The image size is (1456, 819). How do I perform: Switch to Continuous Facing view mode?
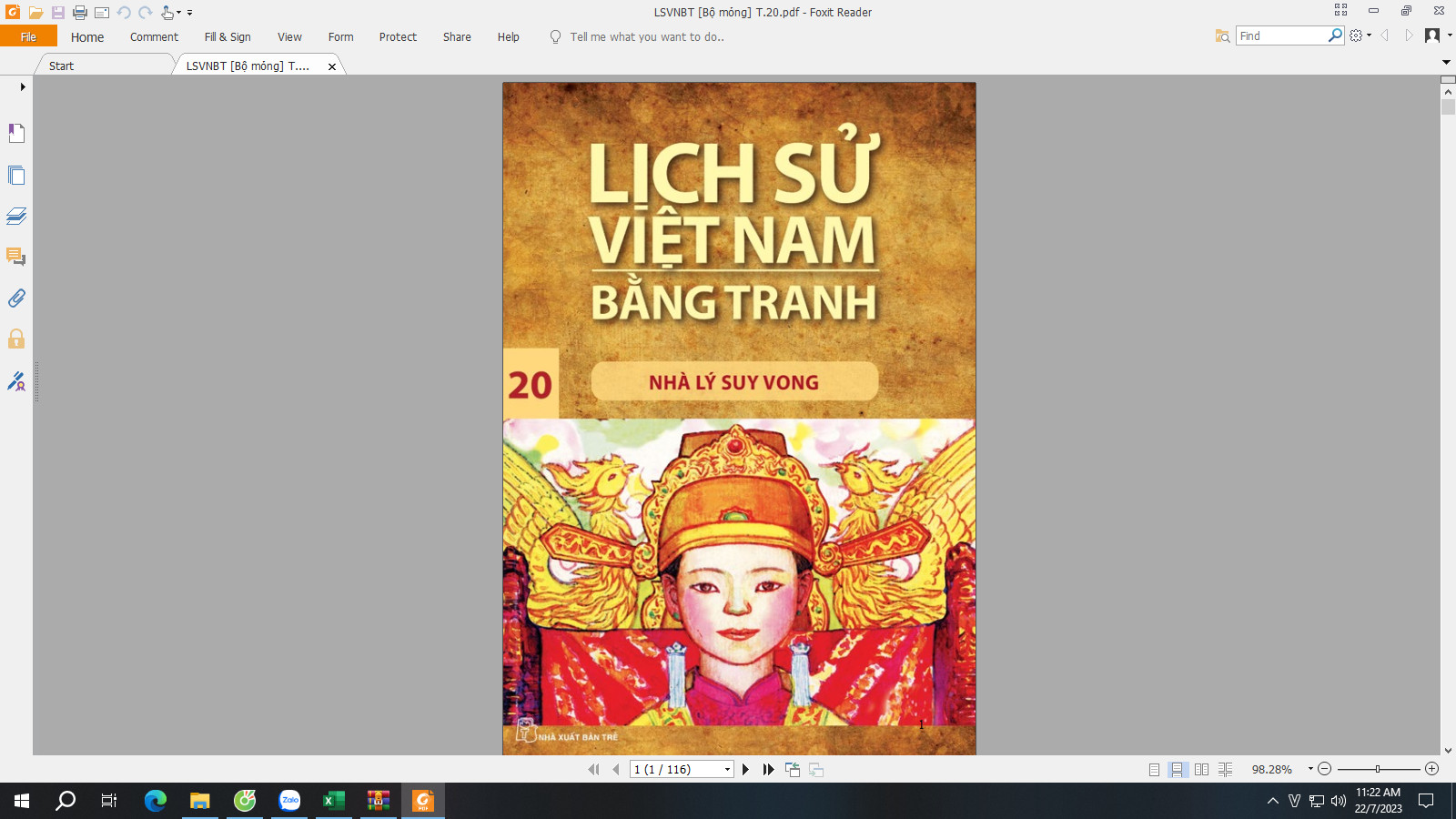pyautogui.click(x=1226, y=770)
